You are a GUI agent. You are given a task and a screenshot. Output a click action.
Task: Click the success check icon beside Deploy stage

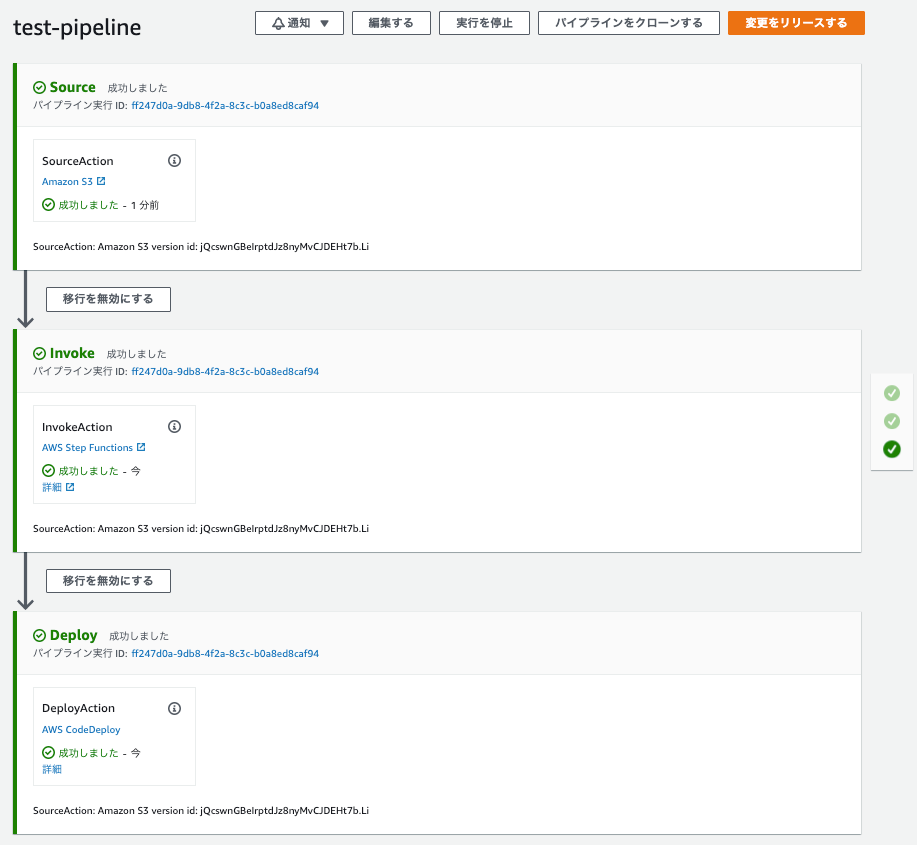click(x=39, y=635)
